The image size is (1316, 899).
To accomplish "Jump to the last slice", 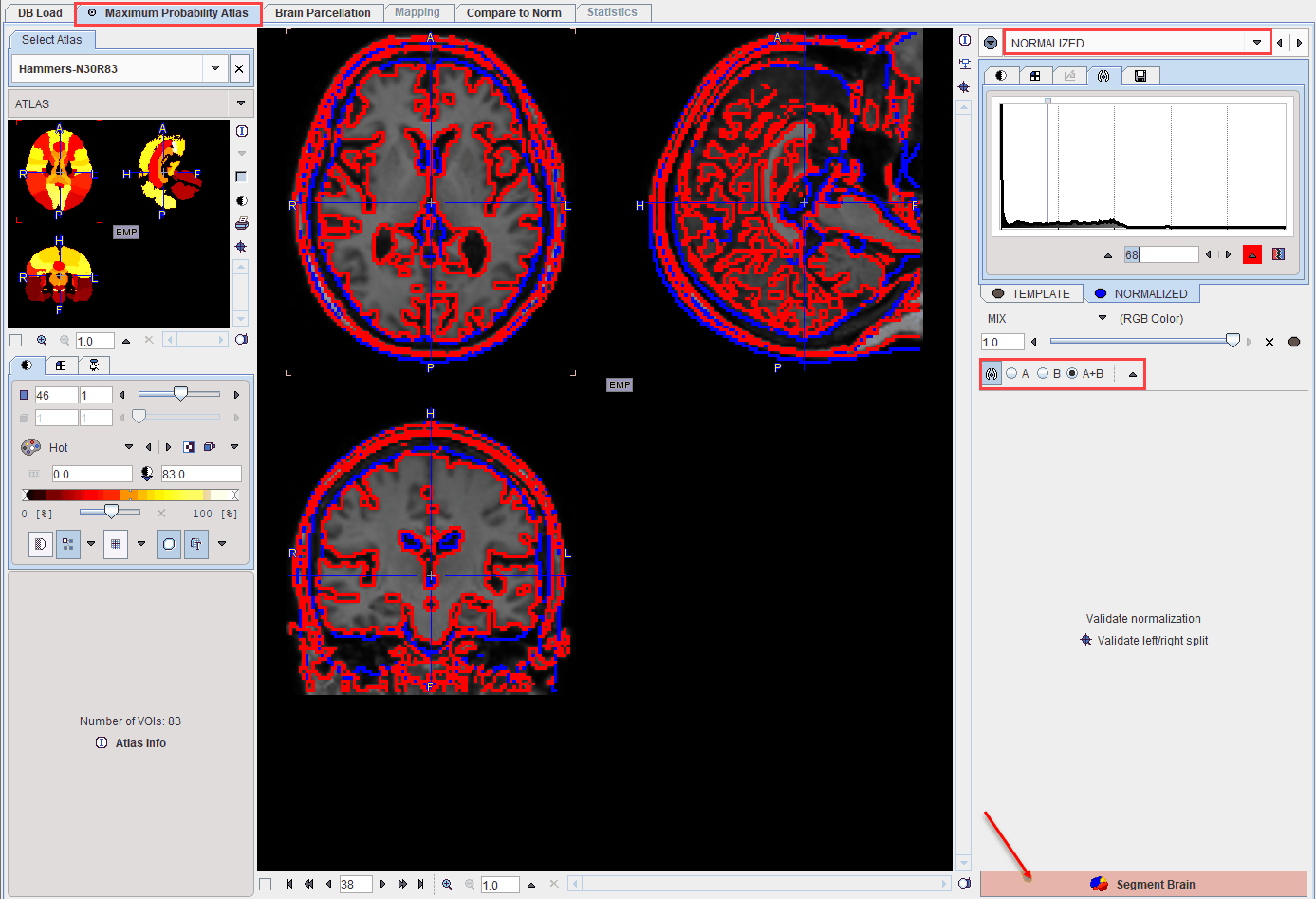I will point(420,884).
